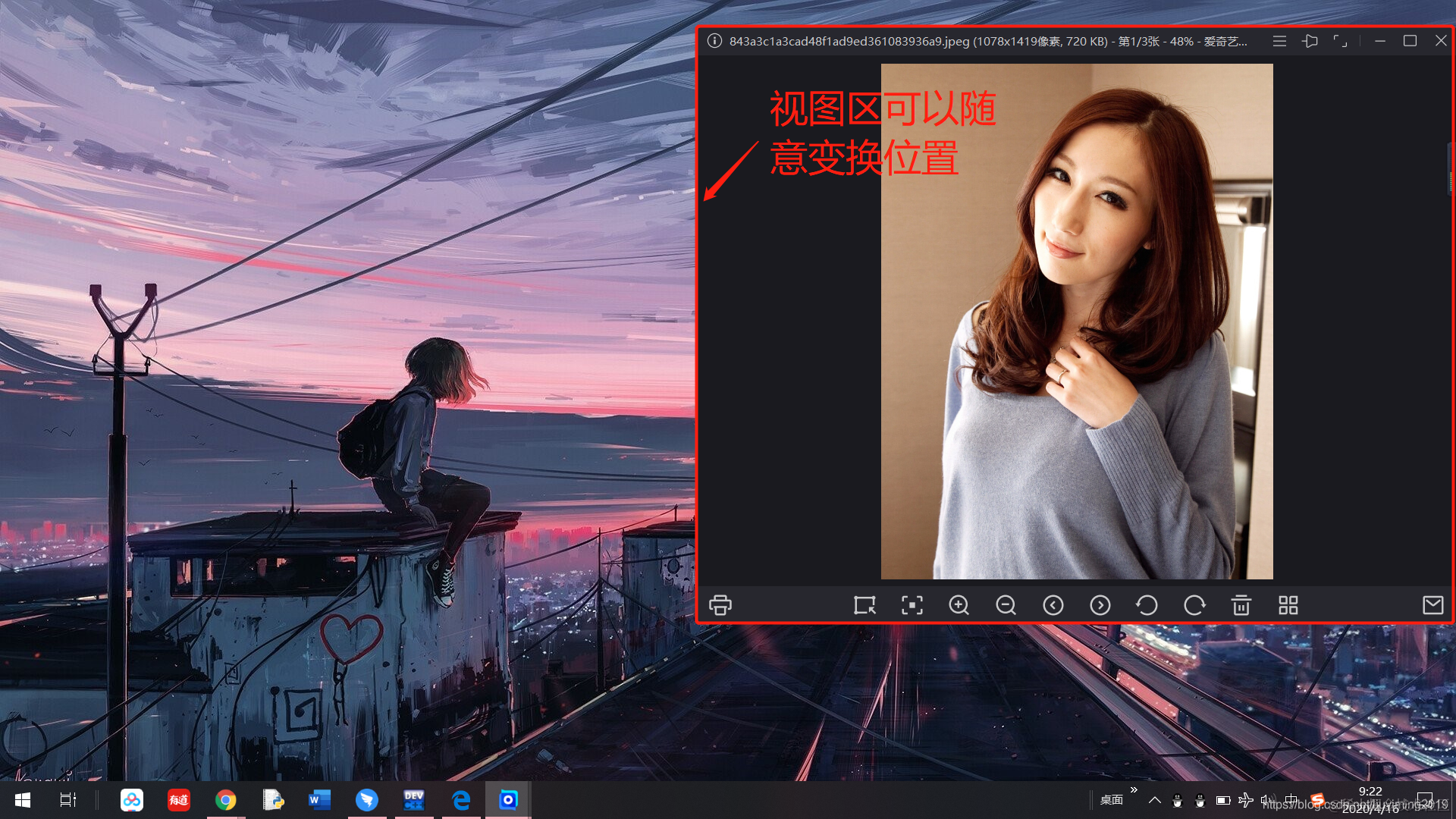Go to the next image
The height and width of the screenshot is (819, 1456).
[1100, 605]
